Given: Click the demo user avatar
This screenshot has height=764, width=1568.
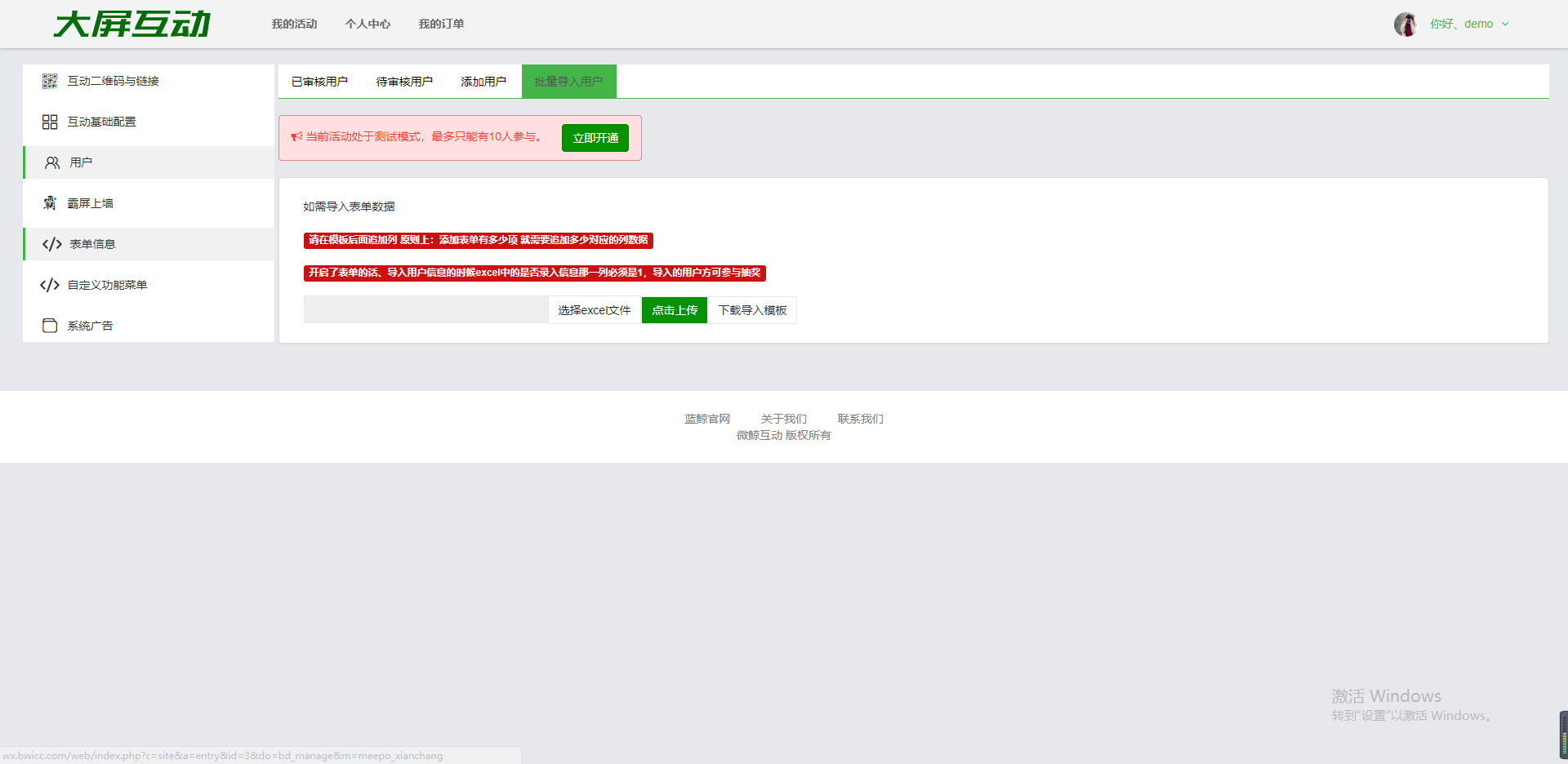Looking at the screenshot, I should 1405,24.
